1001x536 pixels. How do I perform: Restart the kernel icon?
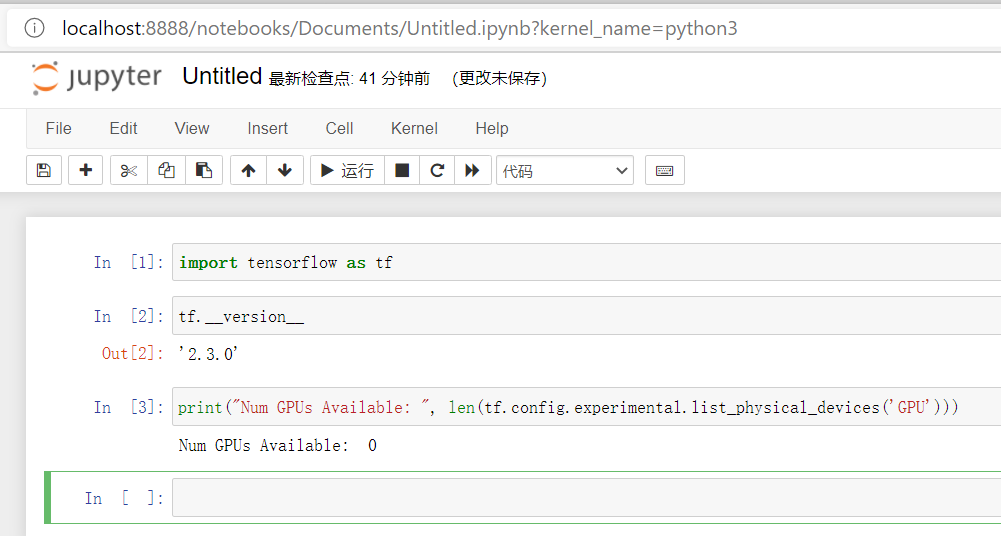coord(437,170)
